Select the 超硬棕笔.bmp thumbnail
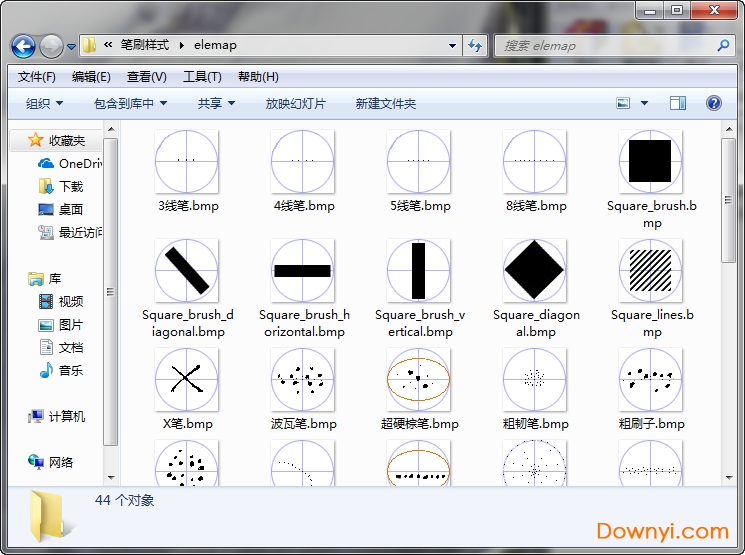This screenshot has width=745, height=555. click(419, 379)
